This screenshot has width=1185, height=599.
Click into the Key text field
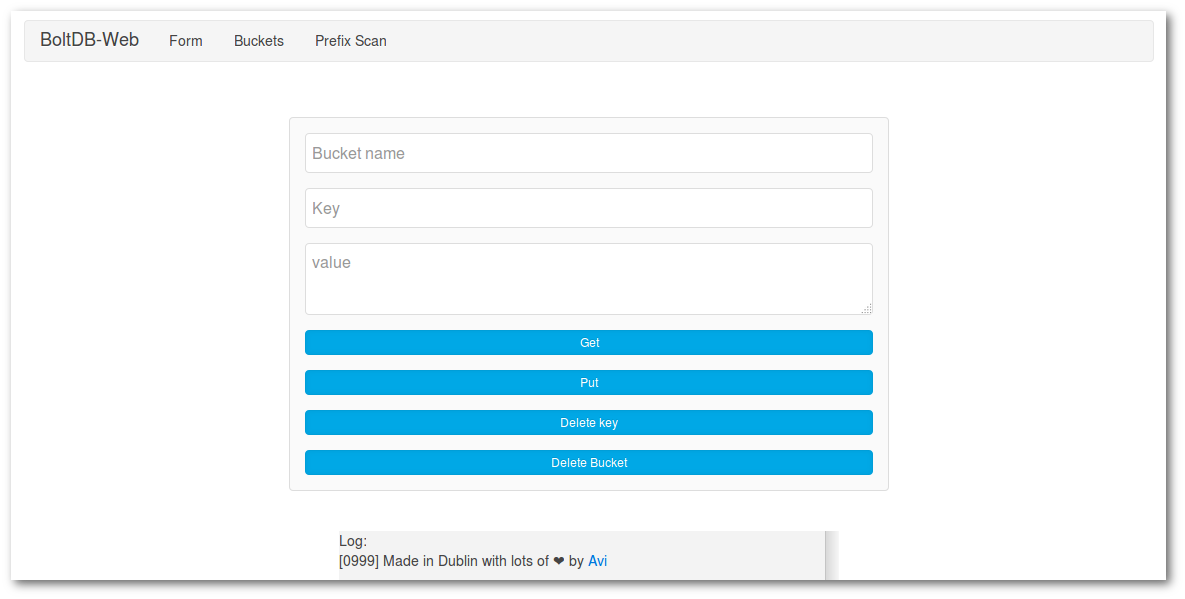[x=589, y=208]
